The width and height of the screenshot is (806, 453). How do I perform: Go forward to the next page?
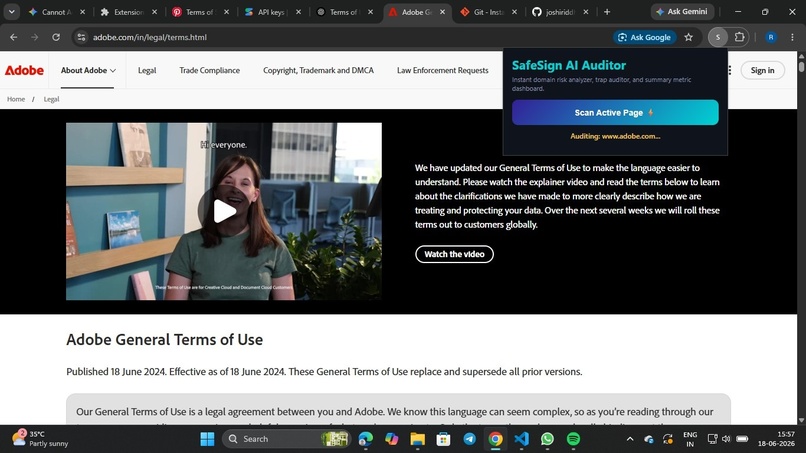click(x=34, y=37)
